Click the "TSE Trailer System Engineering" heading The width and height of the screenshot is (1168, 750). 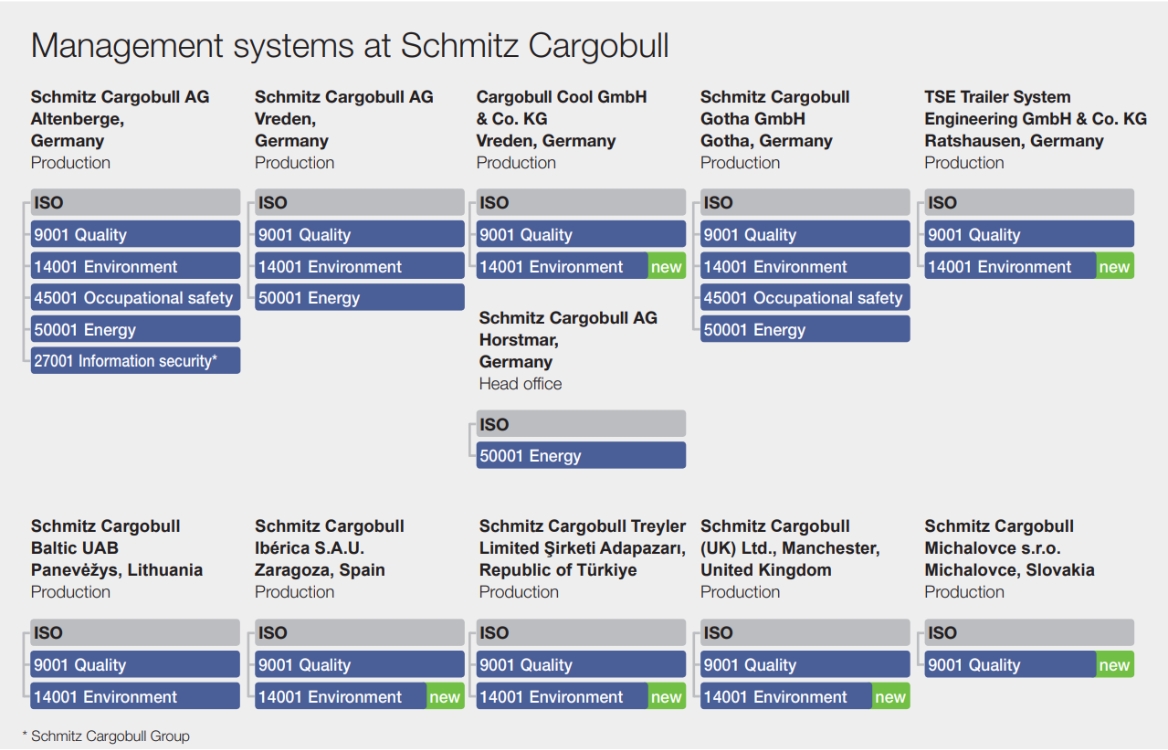[1035, 119]
